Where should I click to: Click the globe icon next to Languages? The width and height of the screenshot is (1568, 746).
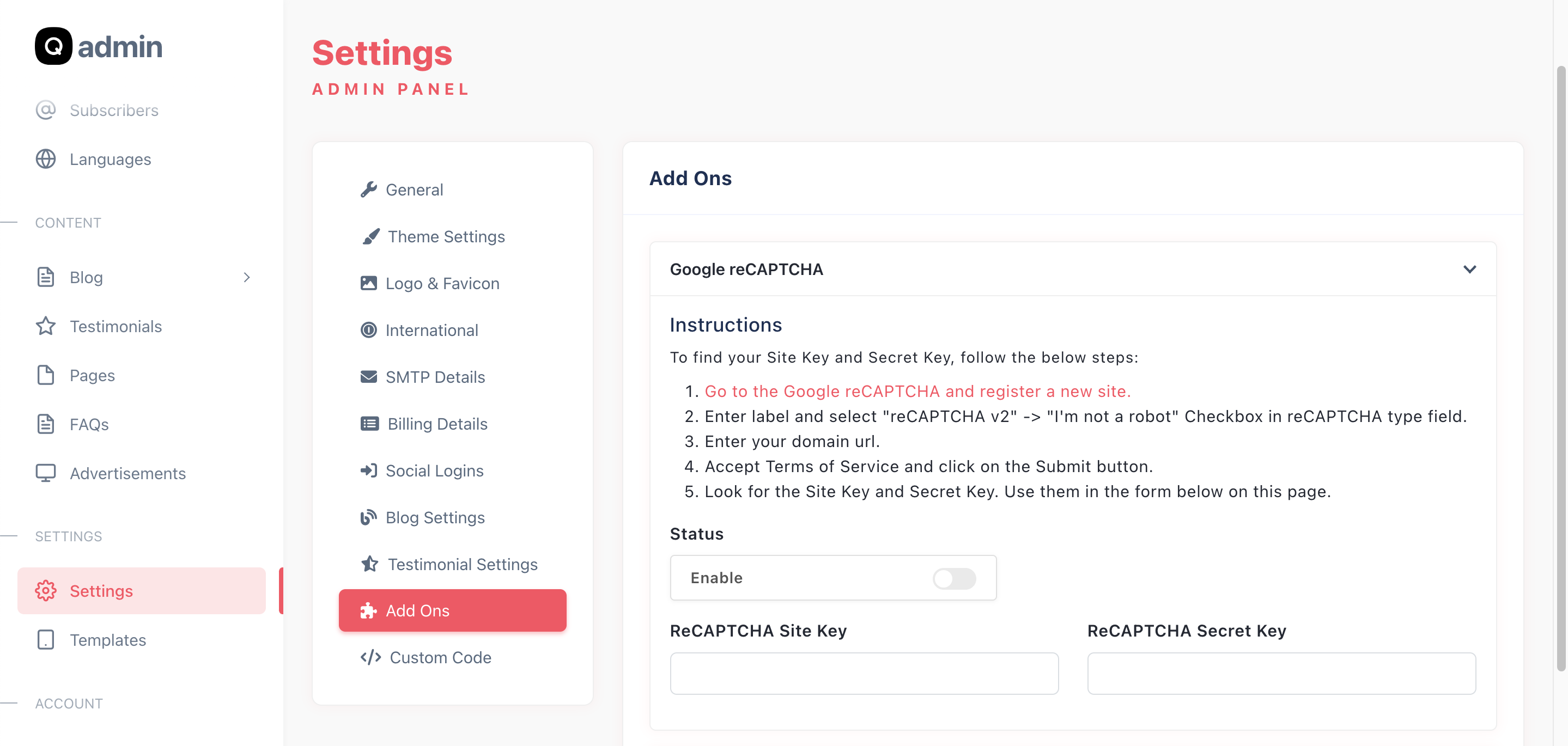click(46, 159)
